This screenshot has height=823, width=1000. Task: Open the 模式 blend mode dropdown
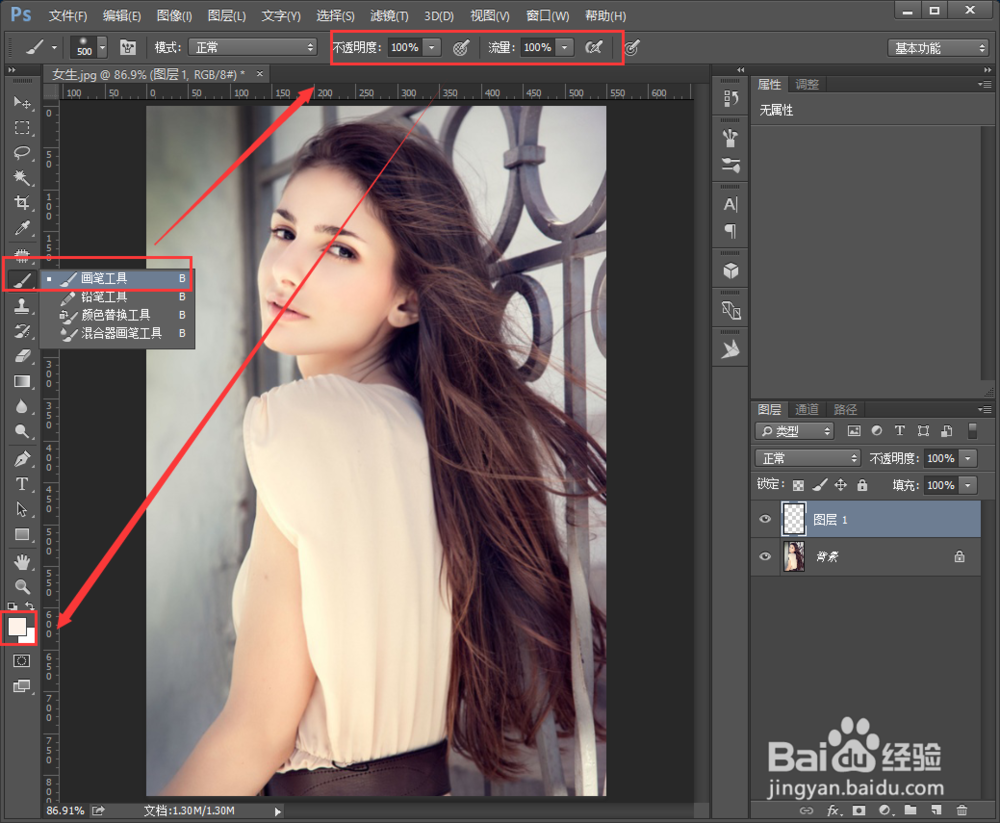click(253, 47)
